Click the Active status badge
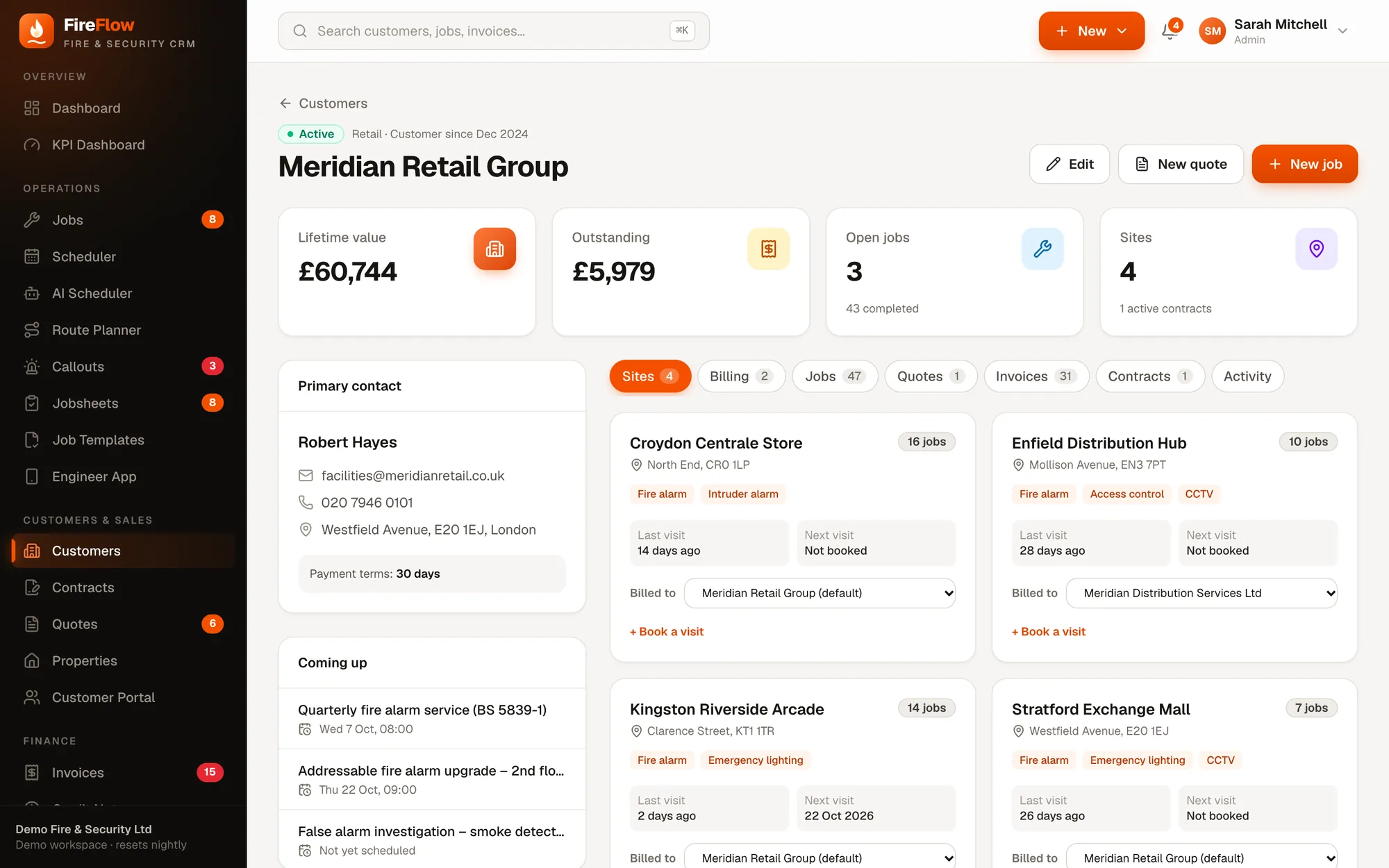Screen dimensions: 1389x868 [310, 134]
